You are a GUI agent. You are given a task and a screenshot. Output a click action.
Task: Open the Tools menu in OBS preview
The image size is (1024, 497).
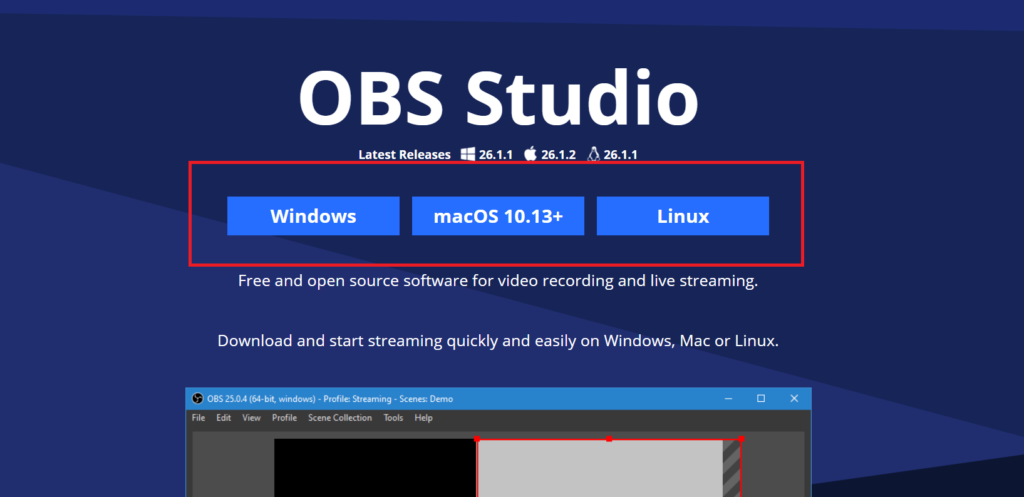pyautogui.click(x=393, y=418)
